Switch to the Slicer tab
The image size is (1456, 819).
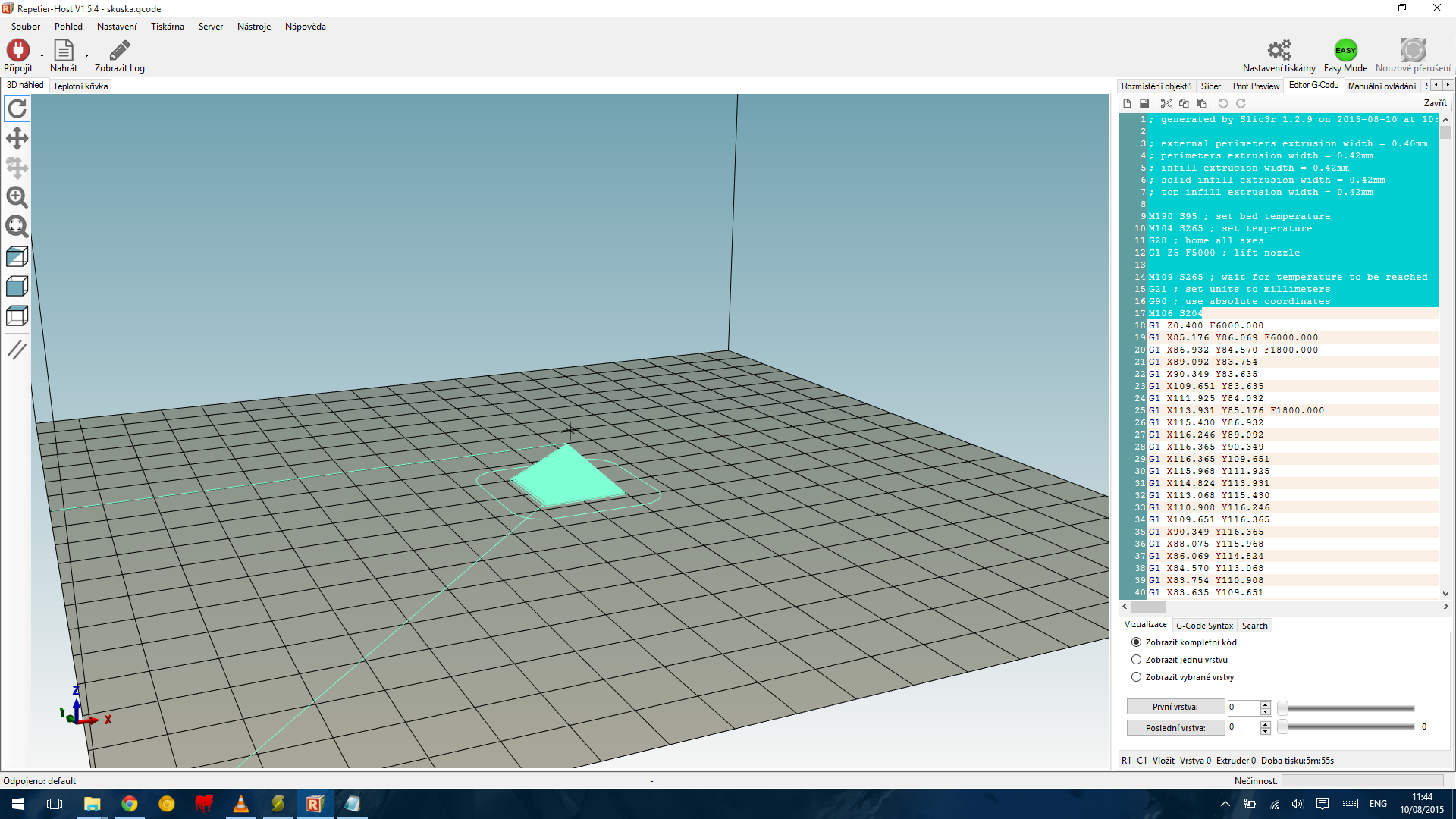[x=1210, y=86]
